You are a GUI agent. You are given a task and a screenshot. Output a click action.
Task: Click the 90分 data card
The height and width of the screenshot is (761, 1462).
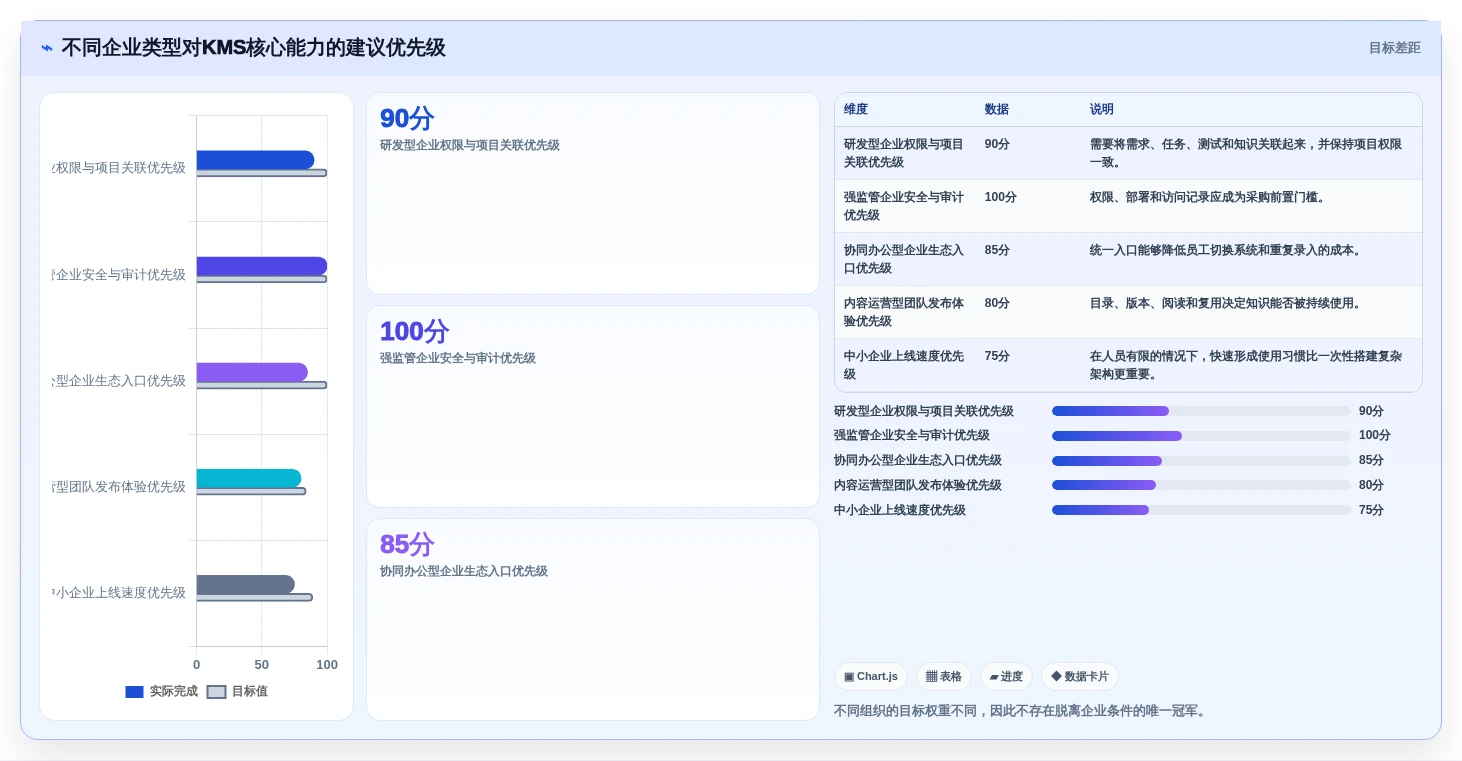click(593, 194)
